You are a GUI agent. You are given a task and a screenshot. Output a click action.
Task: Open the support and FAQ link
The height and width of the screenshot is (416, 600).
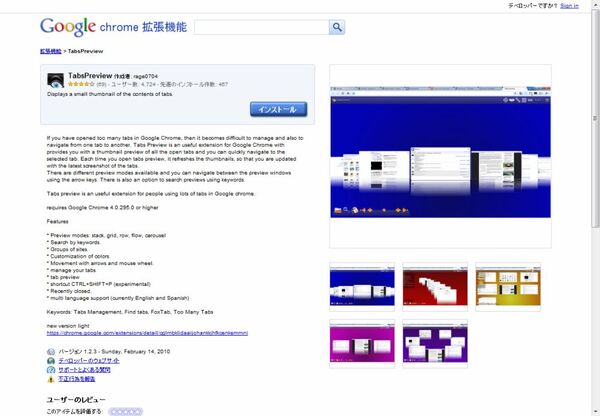point(84,370)
